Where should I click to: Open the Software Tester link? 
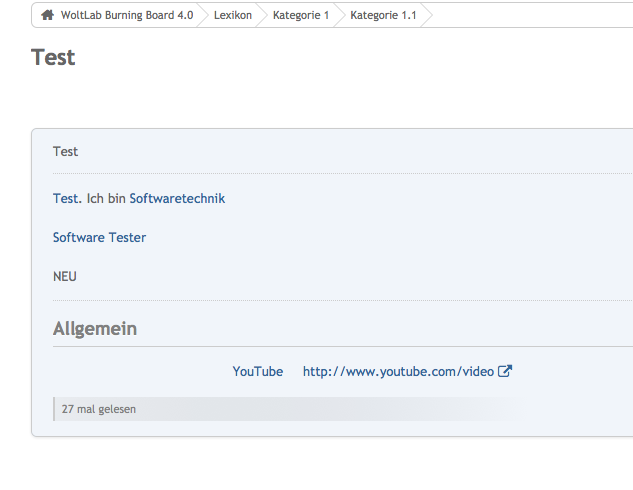99,237
